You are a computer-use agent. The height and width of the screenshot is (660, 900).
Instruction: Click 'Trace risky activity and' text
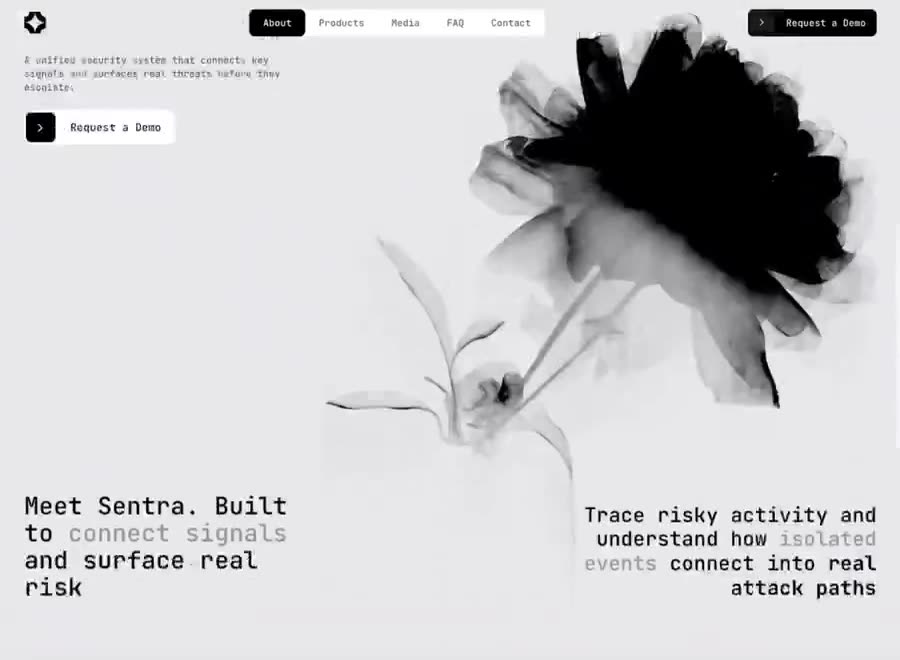pyautogui.click(x=730, y=515)
